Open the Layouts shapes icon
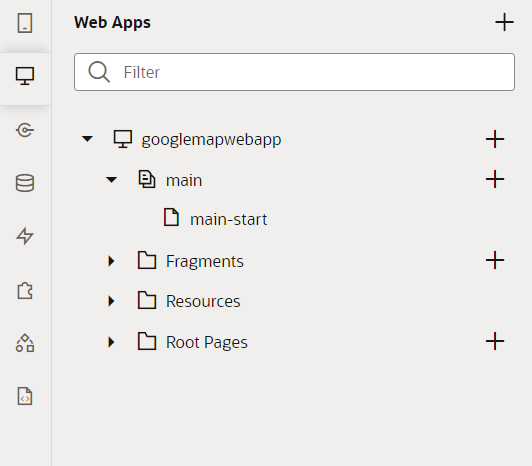The width and height of the screenshot is (532, 466). [x=25, y=343]
